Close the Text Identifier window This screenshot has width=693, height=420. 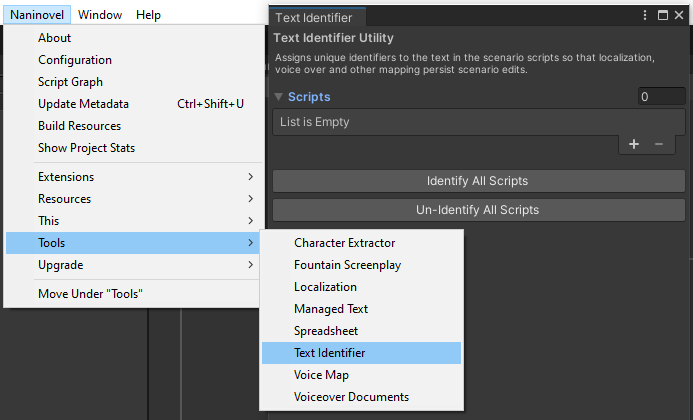[x=681, y=15]
